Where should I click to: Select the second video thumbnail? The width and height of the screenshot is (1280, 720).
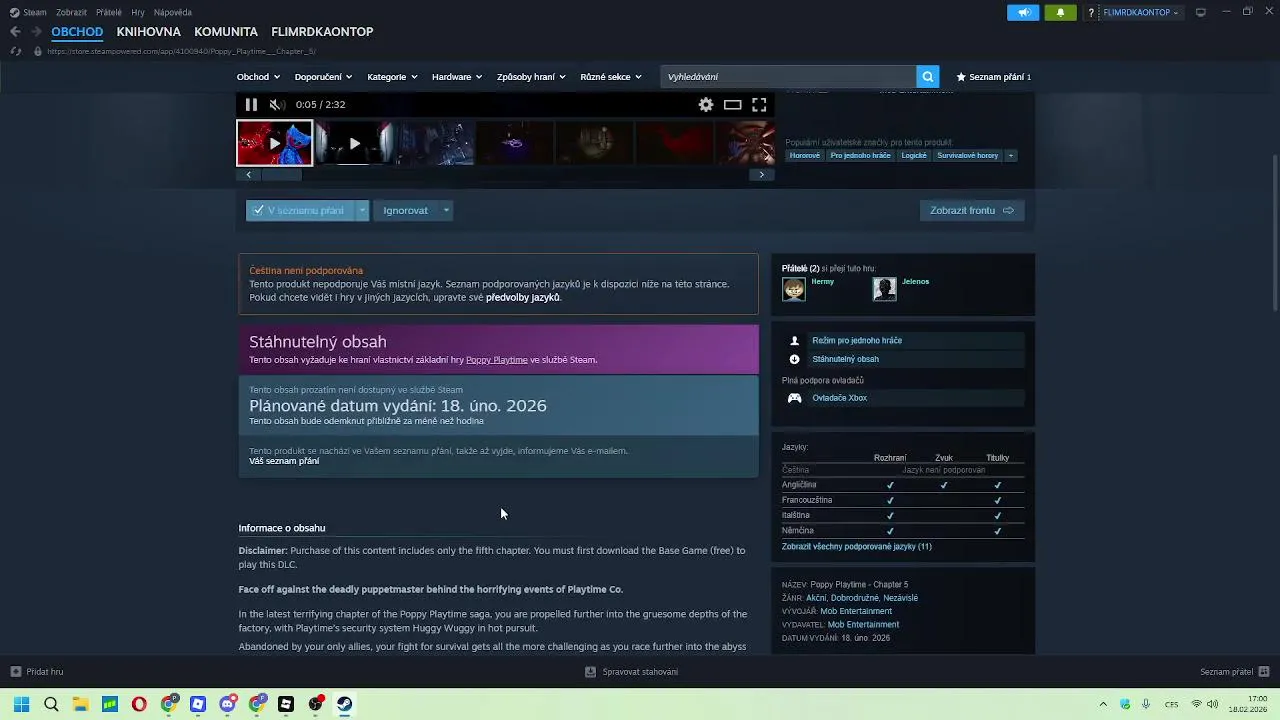[x=354, y=143]
